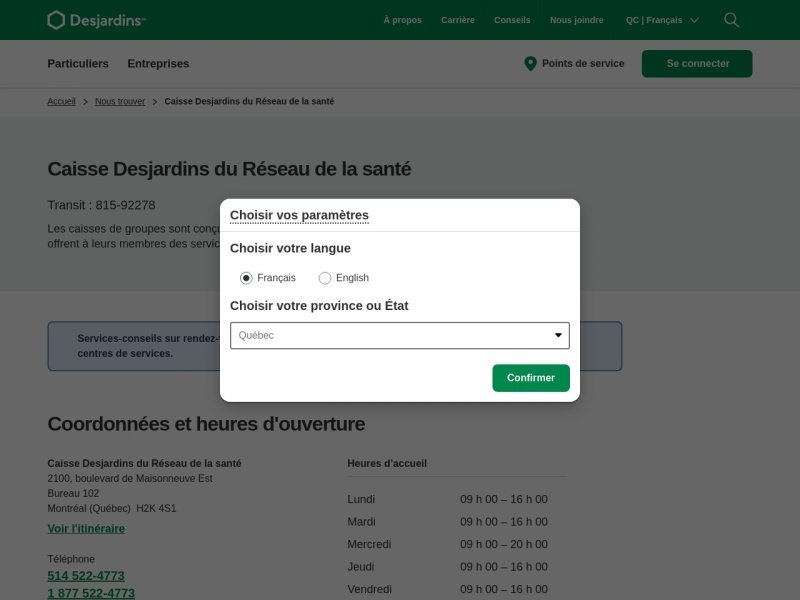Call the 514 522-4773 phone link

(x=86, y=576)
